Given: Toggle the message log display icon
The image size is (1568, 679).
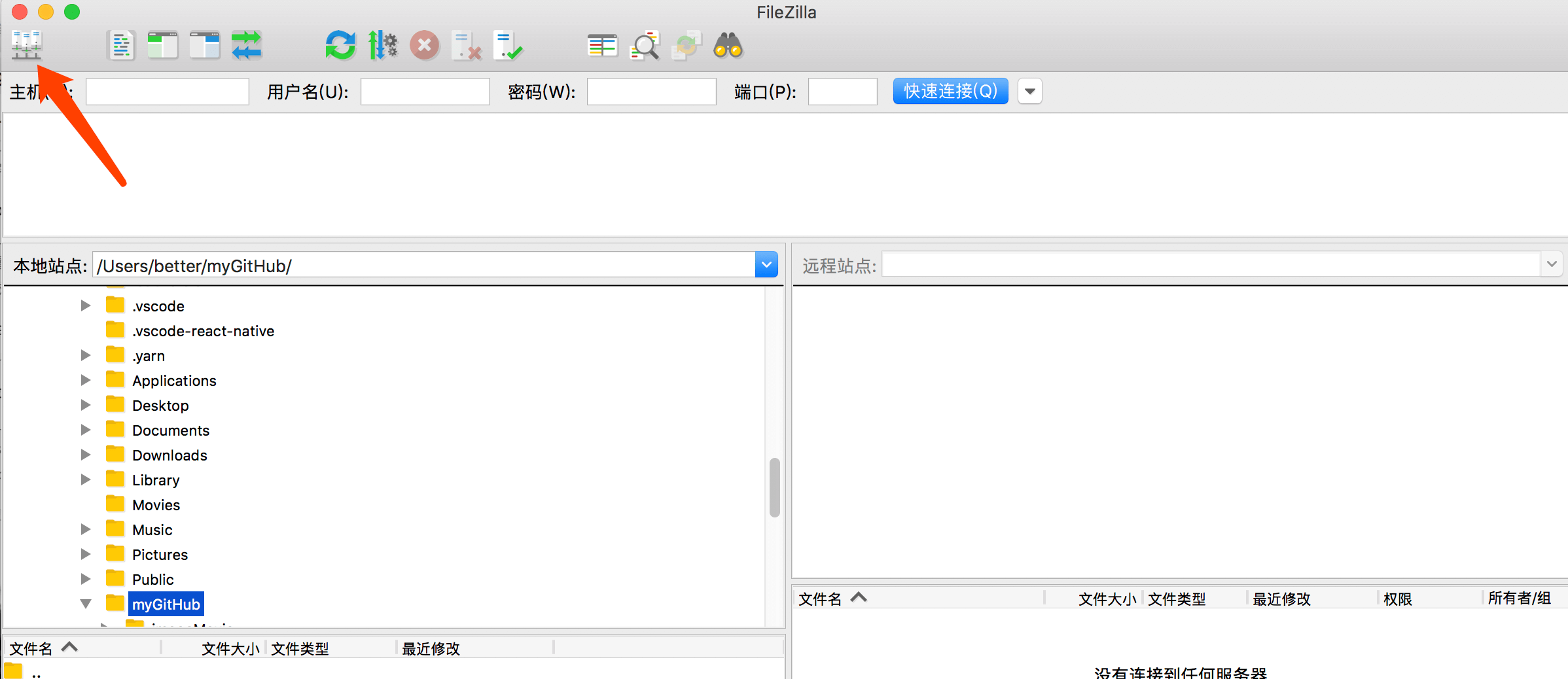Looking at the screenshot, I should [x=121, y=46].
